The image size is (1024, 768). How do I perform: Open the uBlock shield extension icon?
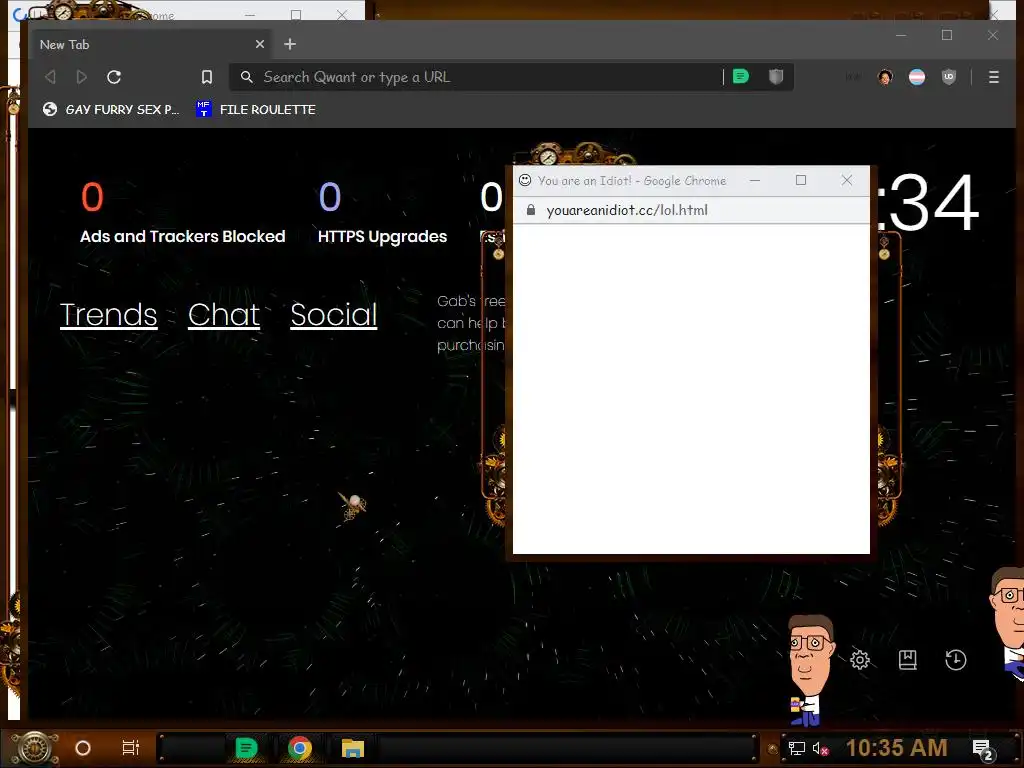pos(949,77)
